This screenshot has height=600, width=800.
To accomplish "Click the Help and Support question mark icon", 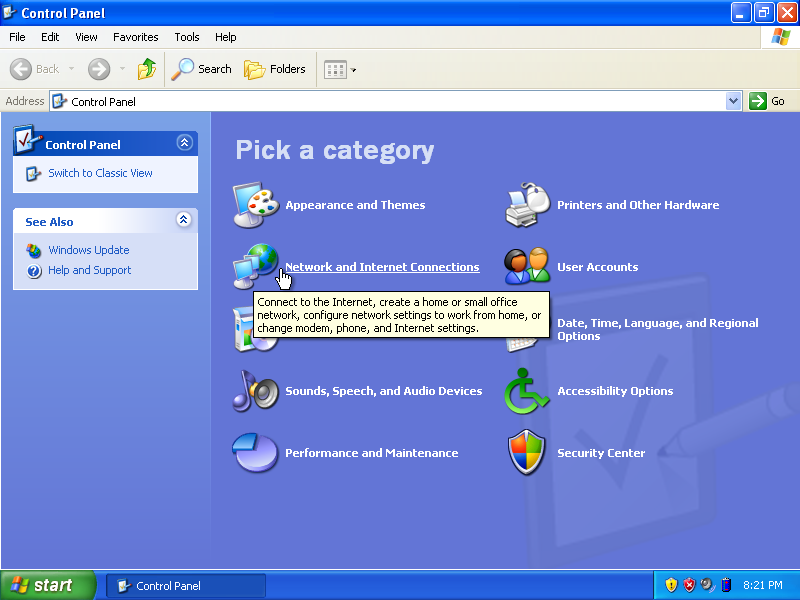I will point(34,270).
